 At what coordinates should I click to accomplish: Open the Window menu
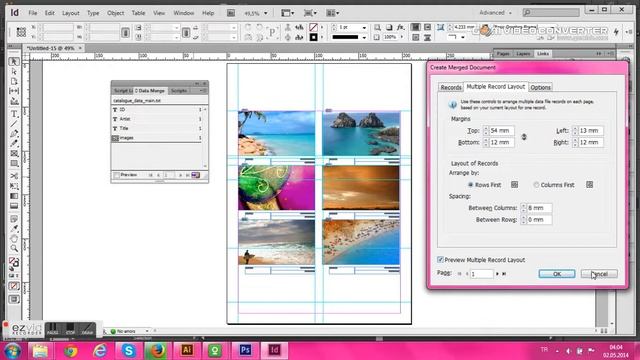(184, 13)
